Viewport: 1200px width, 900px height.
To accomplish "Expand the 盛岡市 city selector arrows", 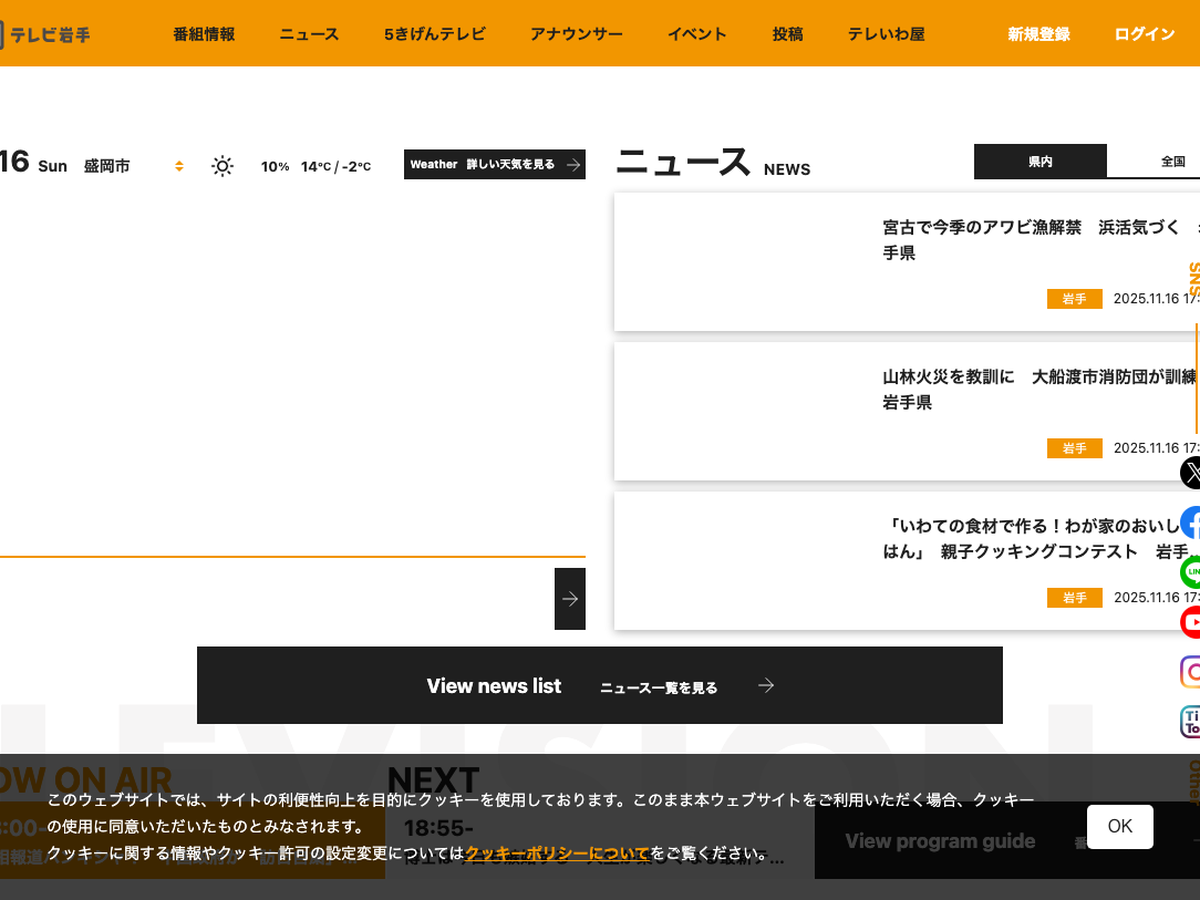I will 179,166.
